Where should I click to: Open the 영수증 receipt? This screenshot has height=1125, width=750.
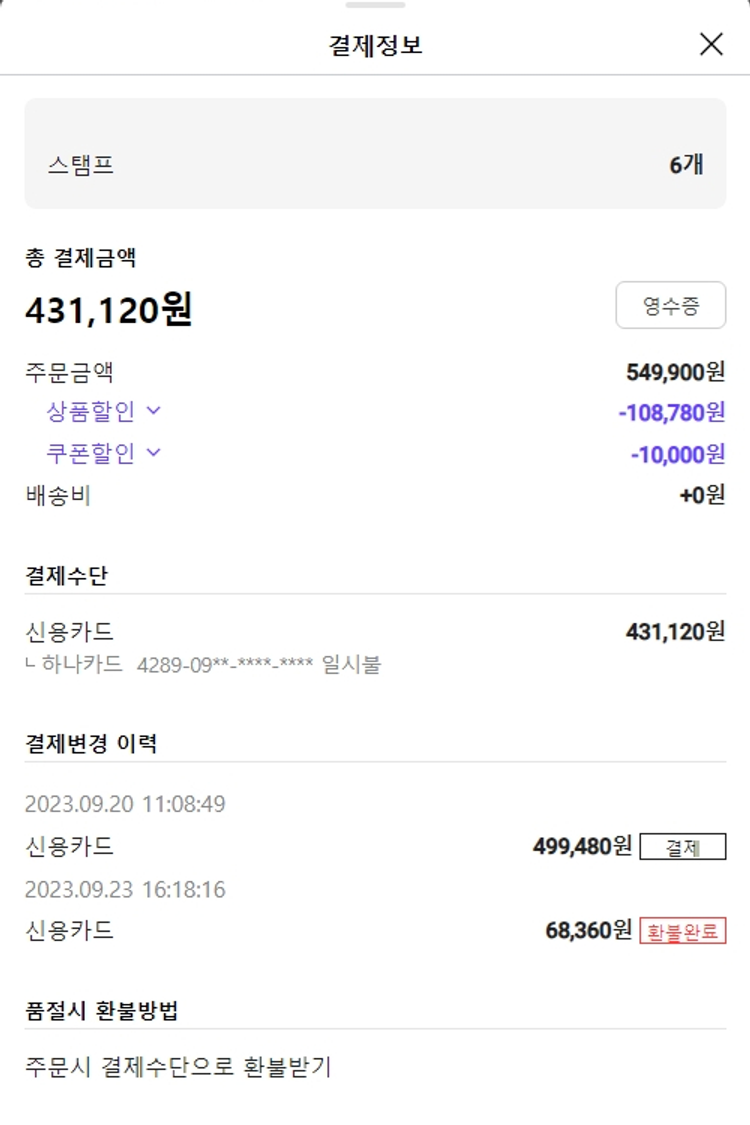click(x=670, y=306)
